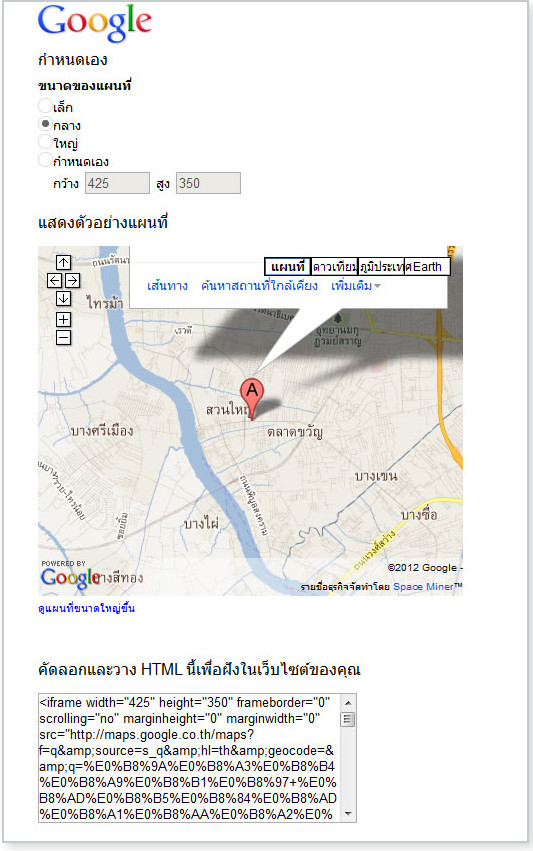Click the บางซื่อ label on map
Screen dimensions: 533x851
(x=419, y=515)
